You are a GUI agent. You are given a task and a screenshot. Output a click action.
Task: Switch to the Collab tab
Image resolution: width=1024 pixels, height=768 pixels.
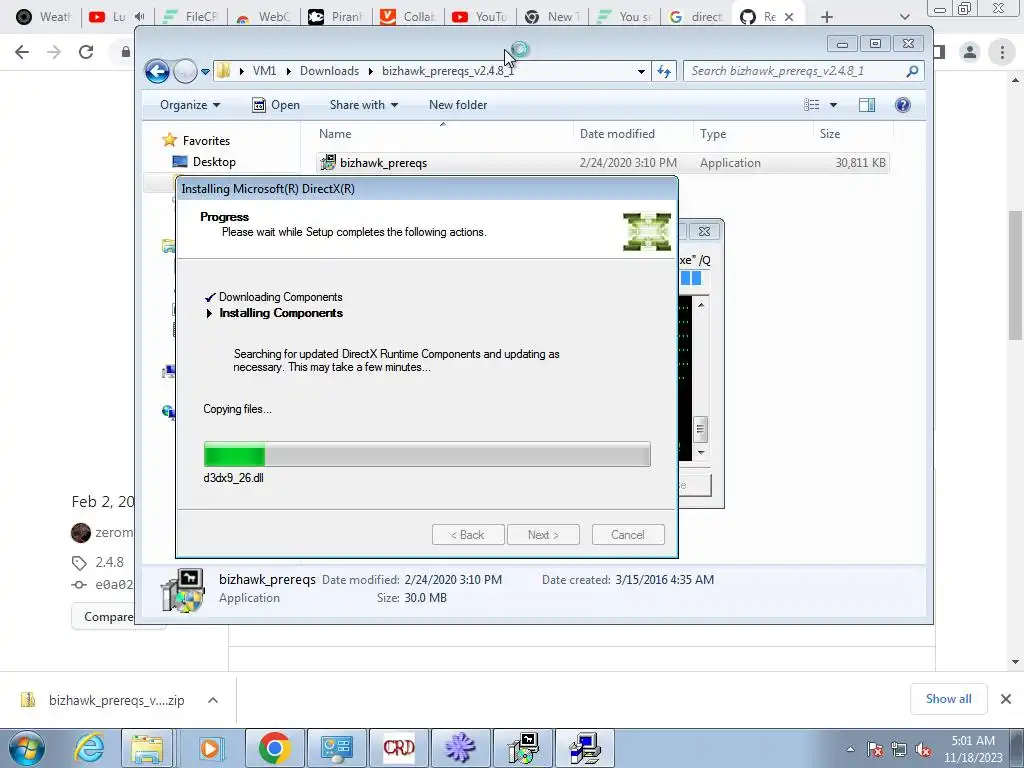pos(408,17)
